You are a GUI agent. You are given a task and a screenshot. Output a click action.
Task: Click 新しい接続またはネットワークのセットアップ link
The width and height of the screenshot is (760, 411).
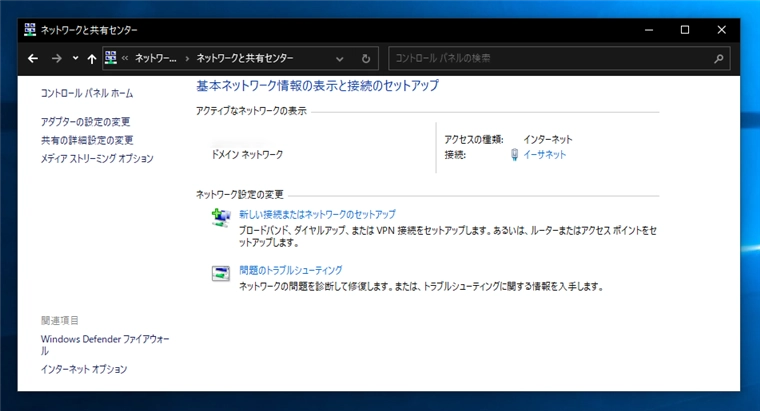tap(317, 214)
